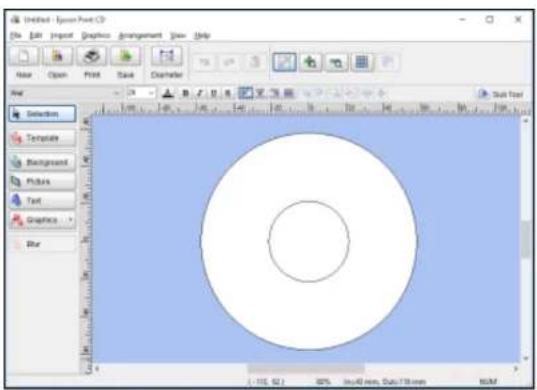Click the cursor coordinates in status bar
Image resolution: width=537 pixels, height=390 pixels.
coord(266,381)
